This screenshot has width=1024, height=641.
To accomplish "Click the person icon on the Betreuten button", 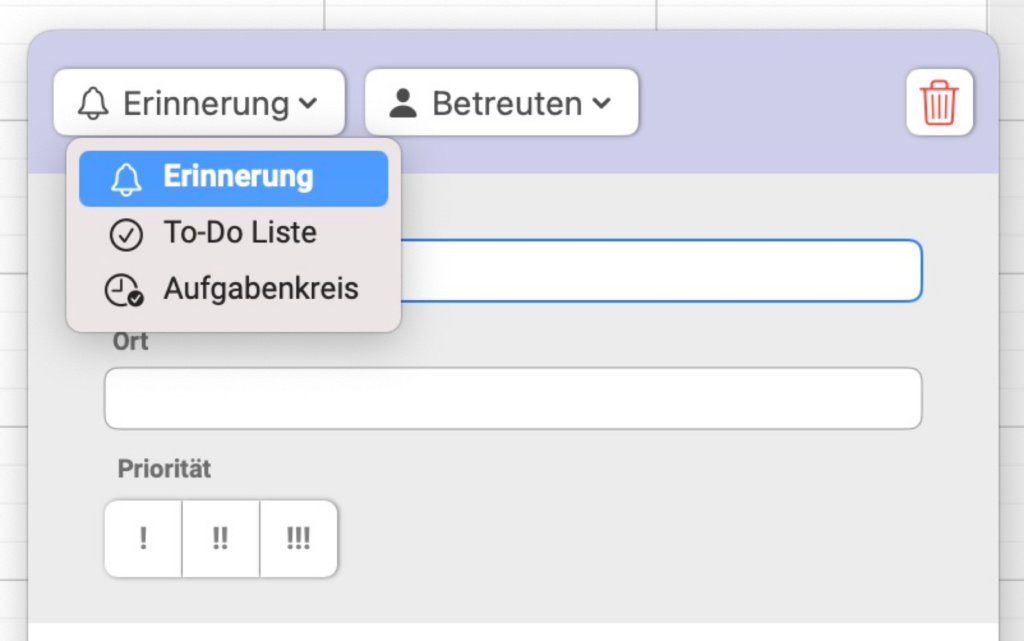I will click(403, 103).
